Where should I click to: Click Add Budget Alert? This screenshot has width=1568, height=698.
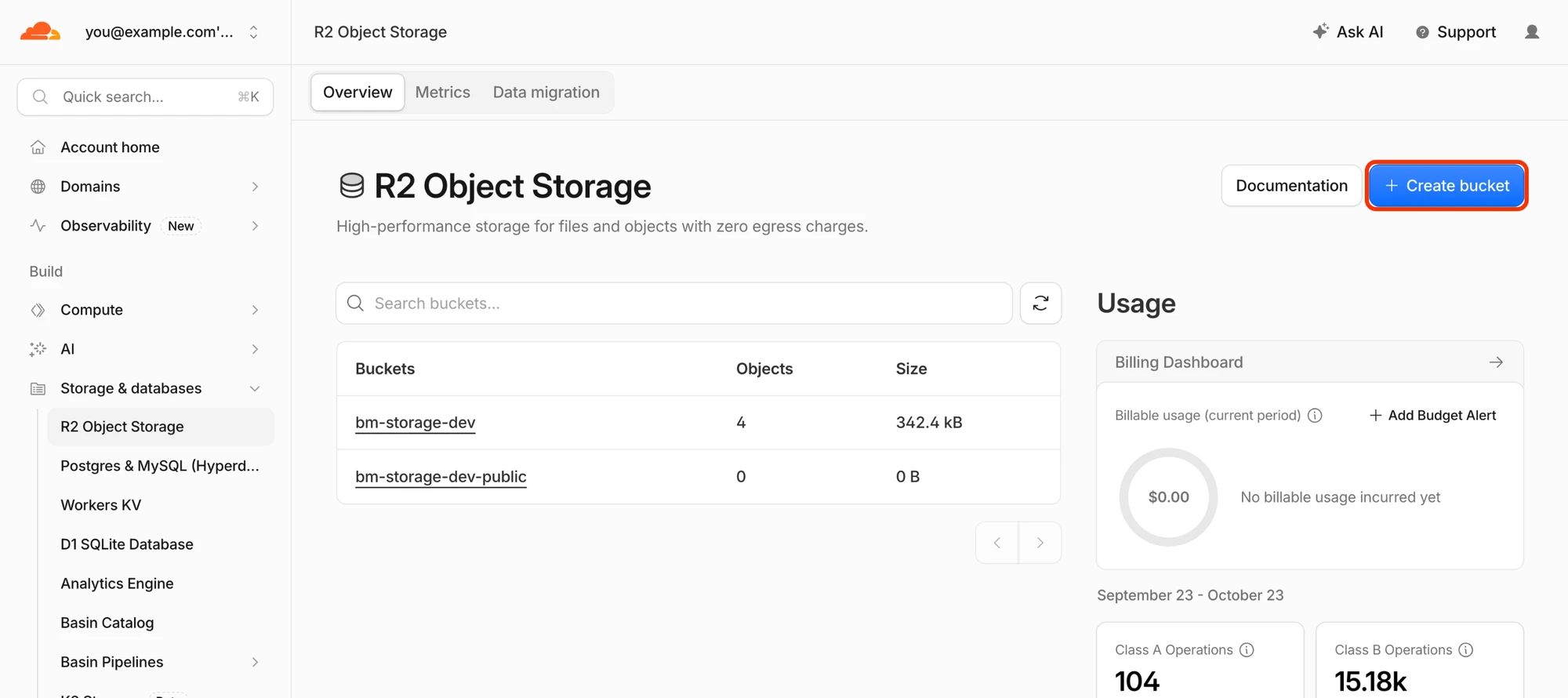1432,416
